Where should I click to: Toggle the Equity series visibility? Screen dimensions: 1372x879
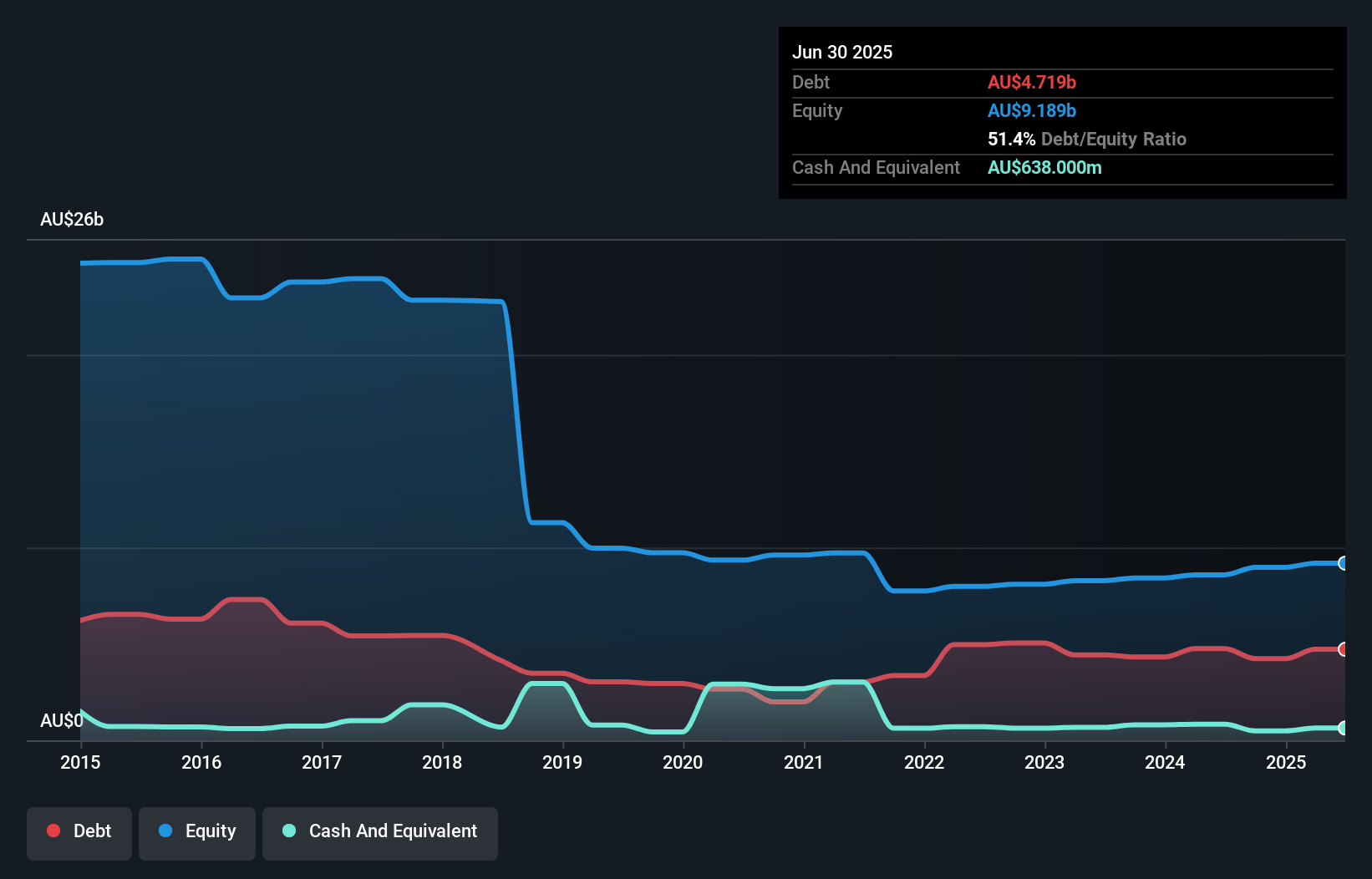pyautogui.click(x=196, y=831)
